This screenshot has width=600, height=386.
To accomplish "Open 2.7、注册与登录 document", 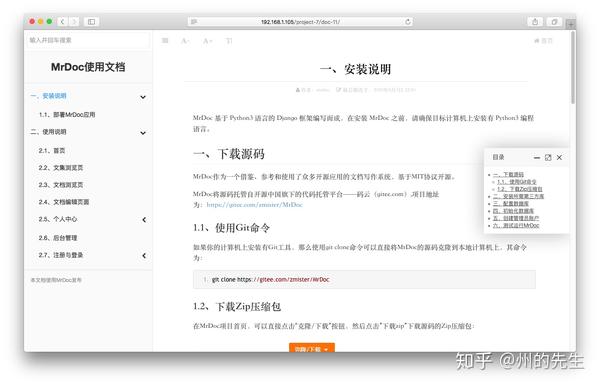I will [x=61, y=255].
